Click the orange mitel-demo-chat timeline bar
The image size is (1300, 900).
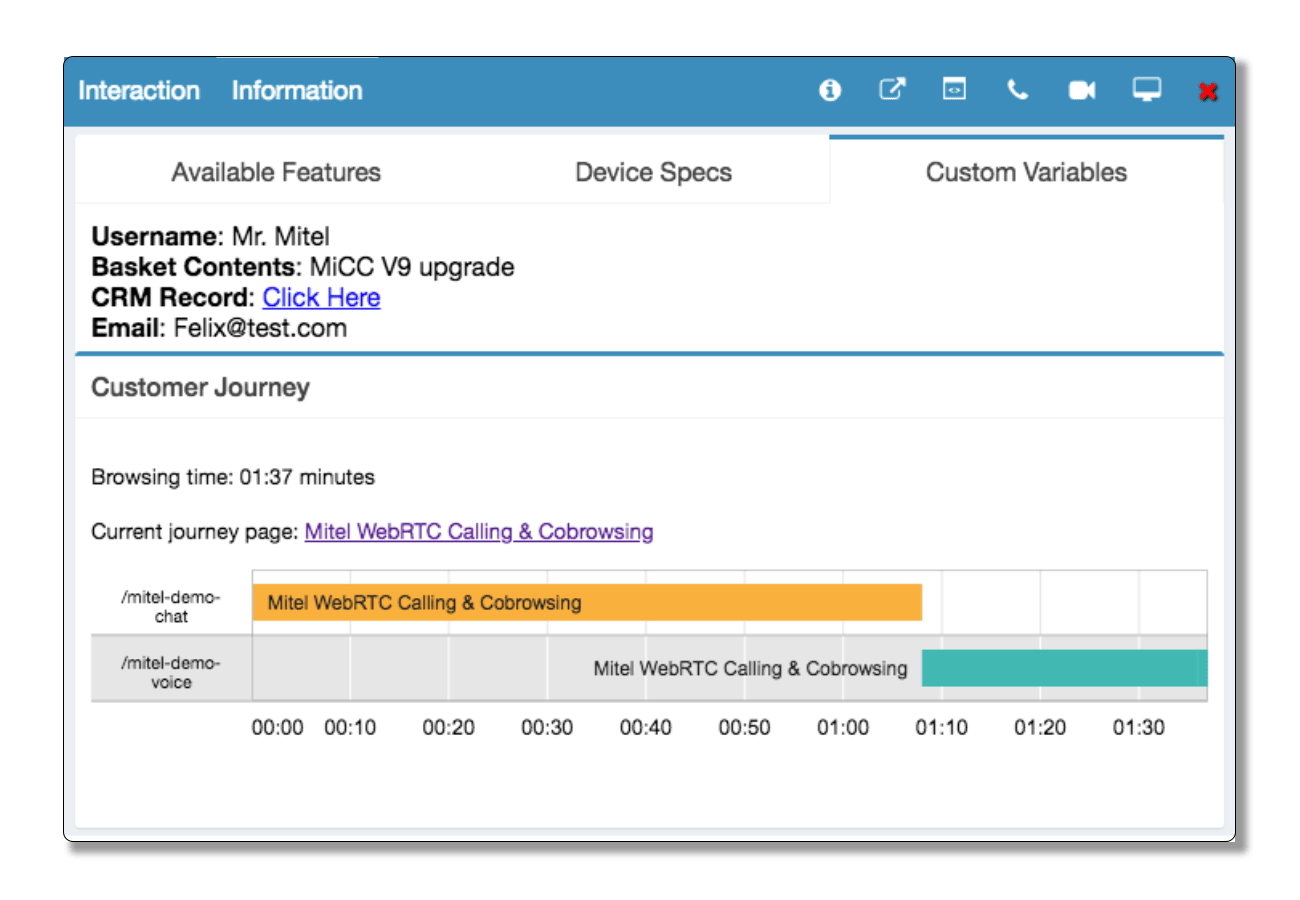tap(587, 603)
